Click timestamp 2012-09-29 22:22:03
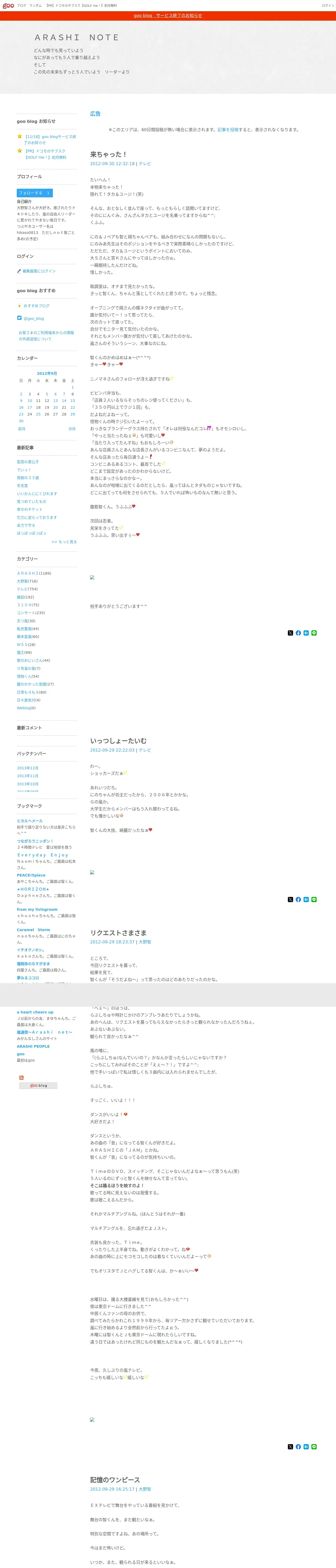 [112, 750]
